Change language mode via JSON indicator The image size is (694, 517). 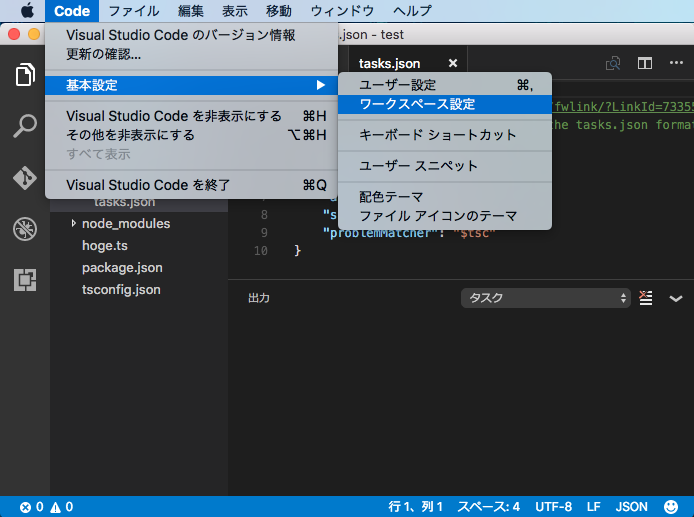point(631,507)
